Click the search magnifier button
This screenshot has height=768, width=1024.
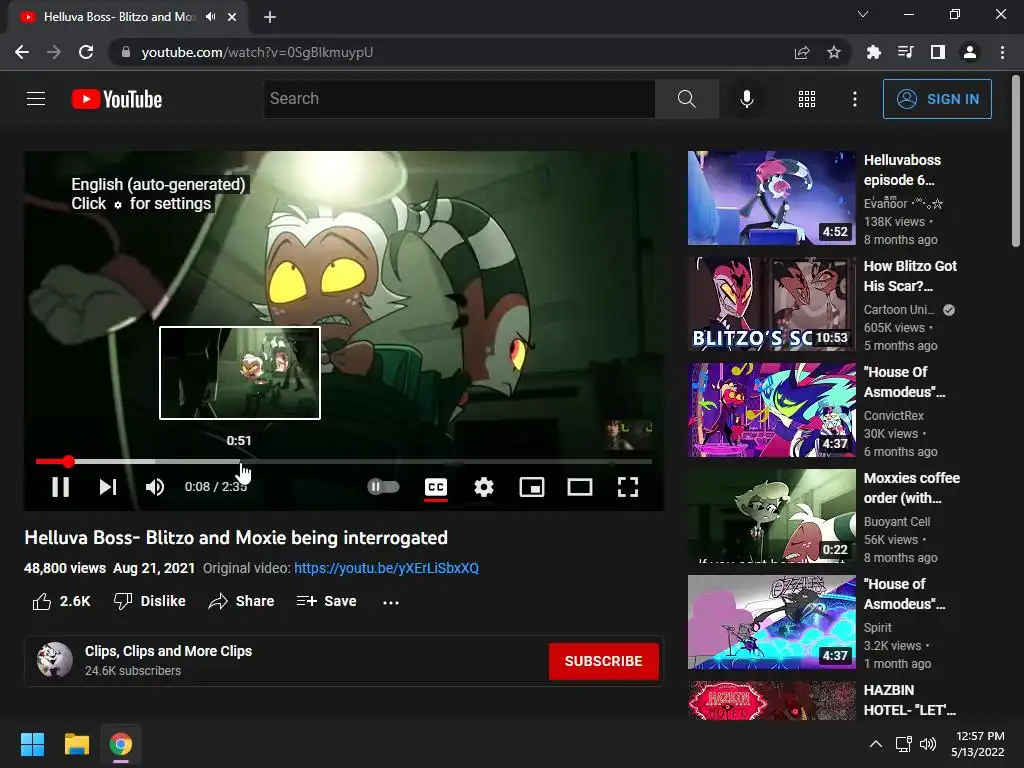(686, 99)
